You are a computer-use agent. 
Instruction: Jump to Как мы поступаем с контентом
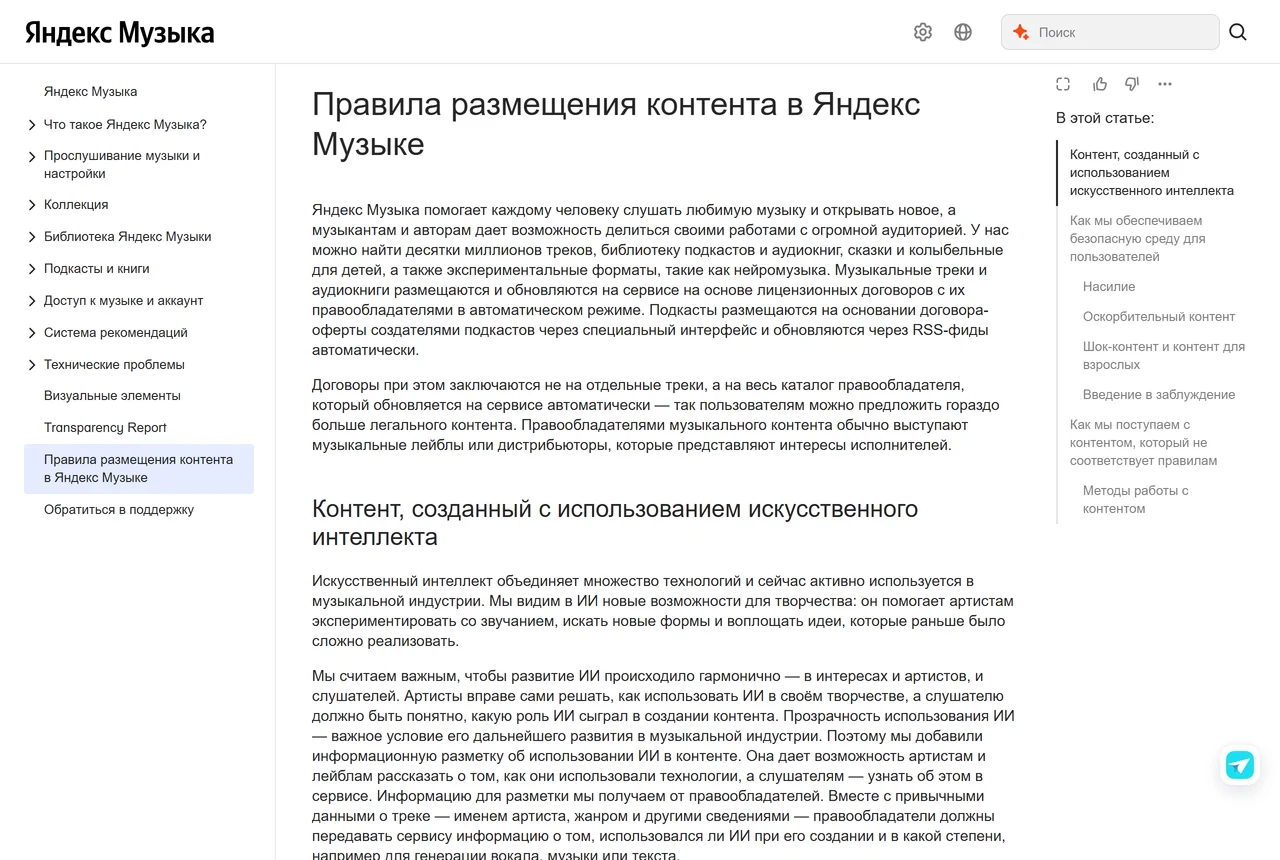point(1144,443)
